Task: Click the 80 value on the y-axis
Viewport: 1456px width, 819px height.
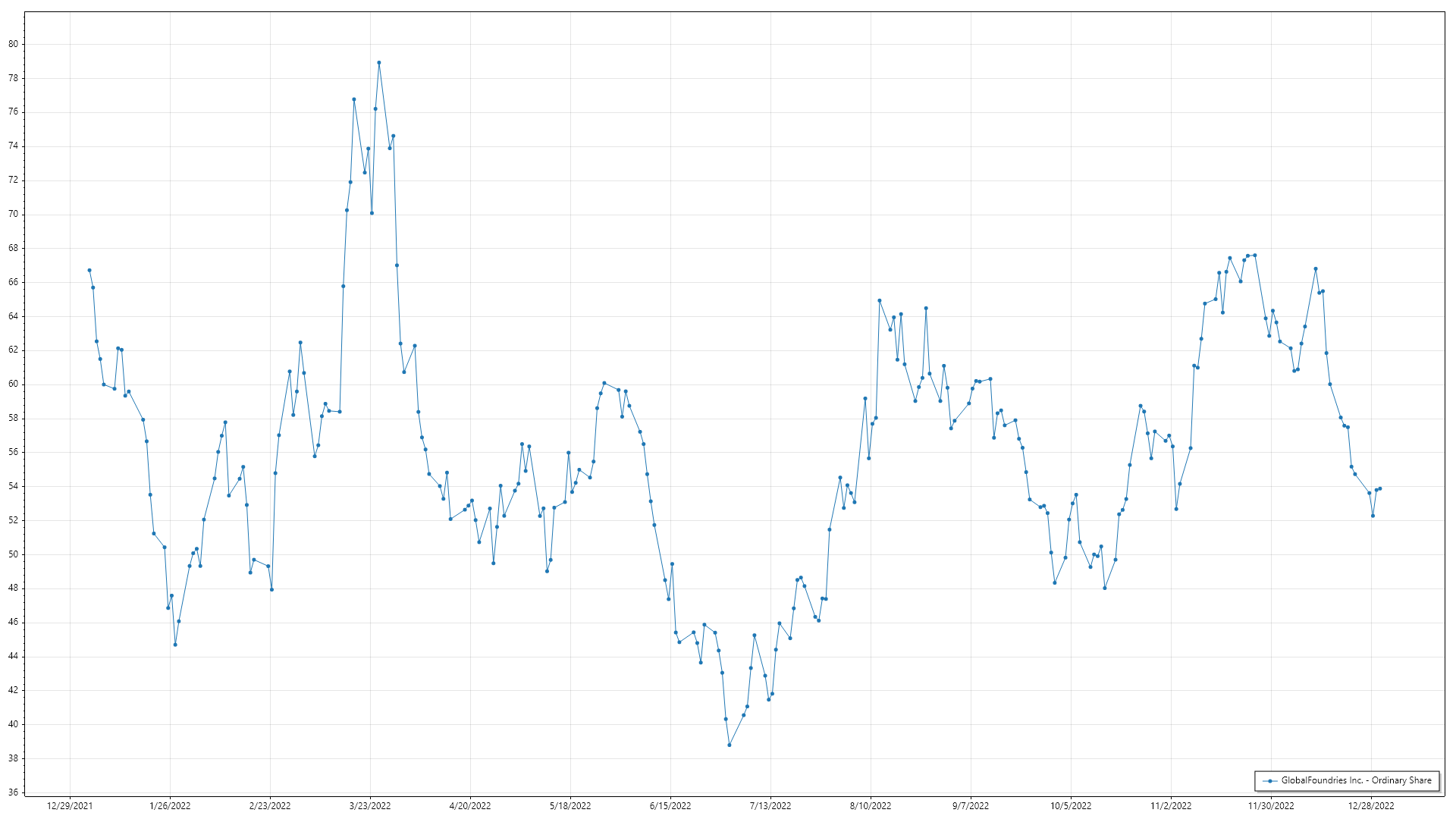Action: point(14,44)
